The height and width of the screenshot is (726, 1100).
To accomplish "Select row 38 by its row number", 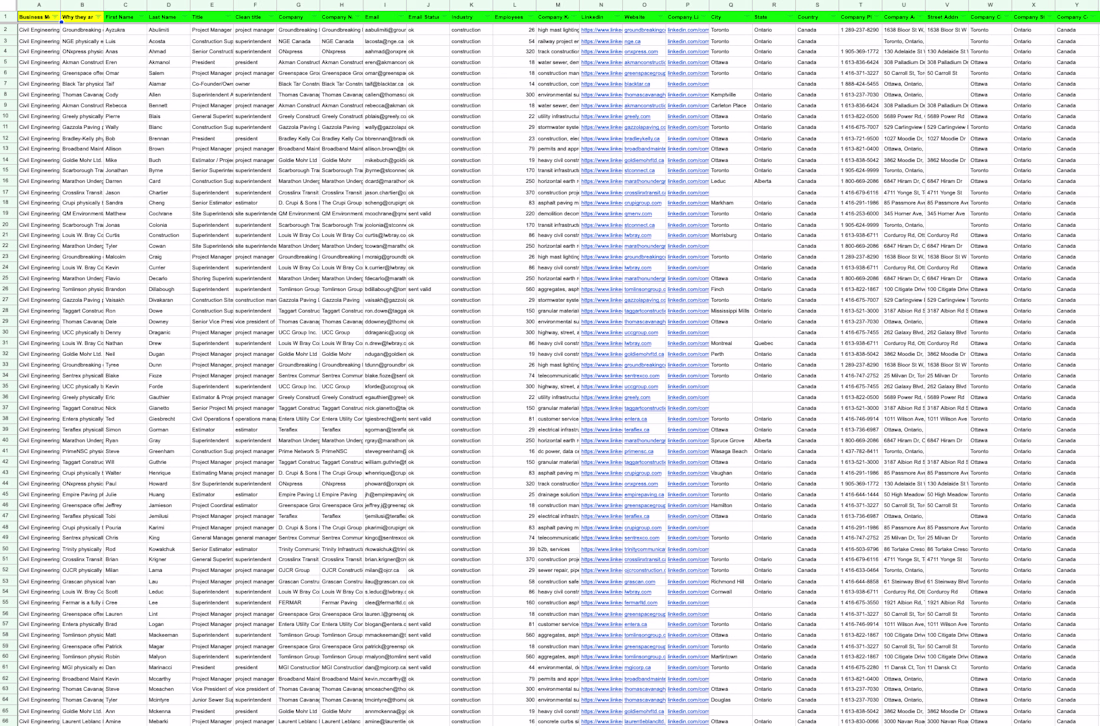I will [x=8, y=419].
